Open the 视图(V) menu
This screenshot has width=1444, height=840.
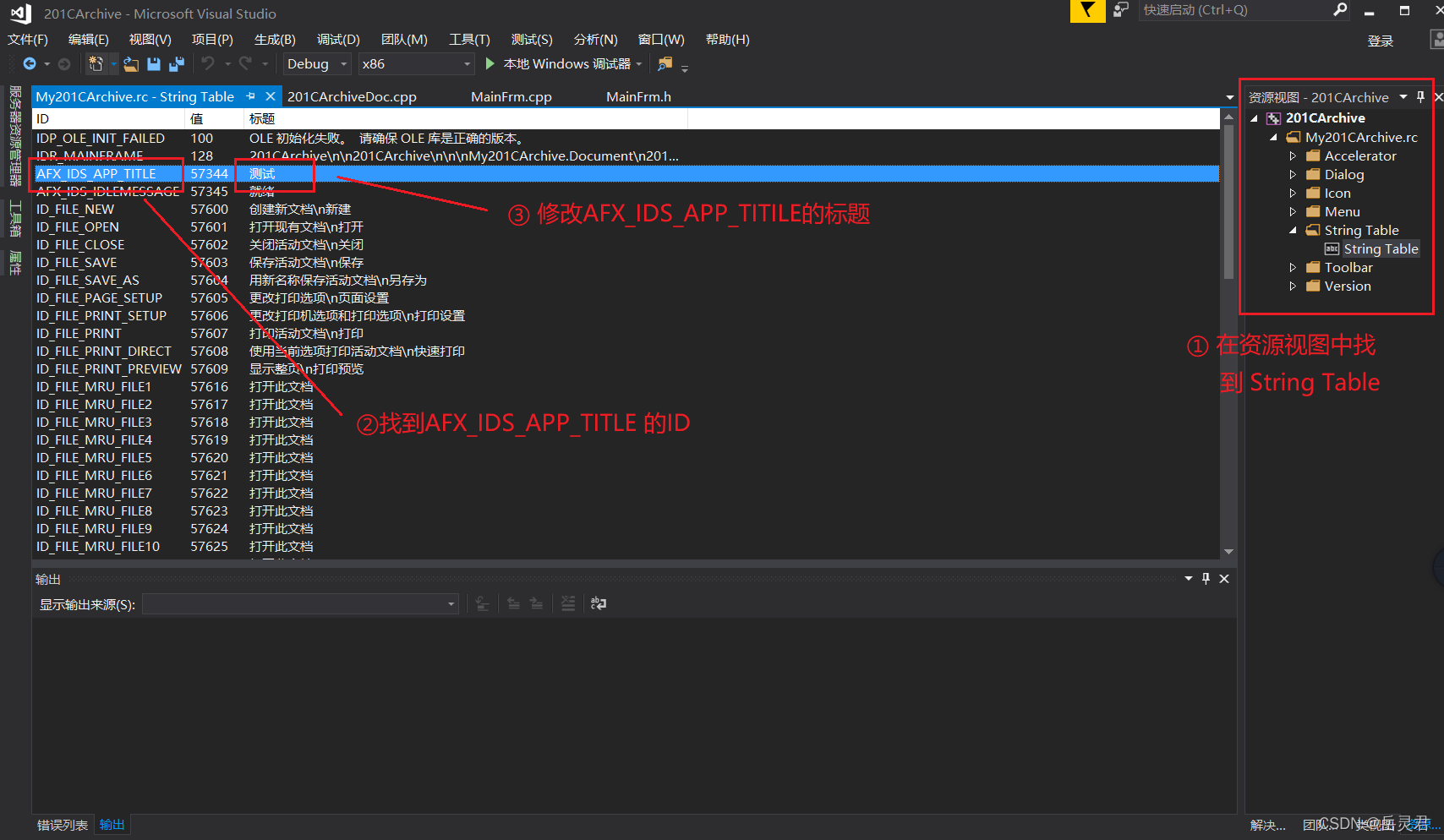coord(150,40)
